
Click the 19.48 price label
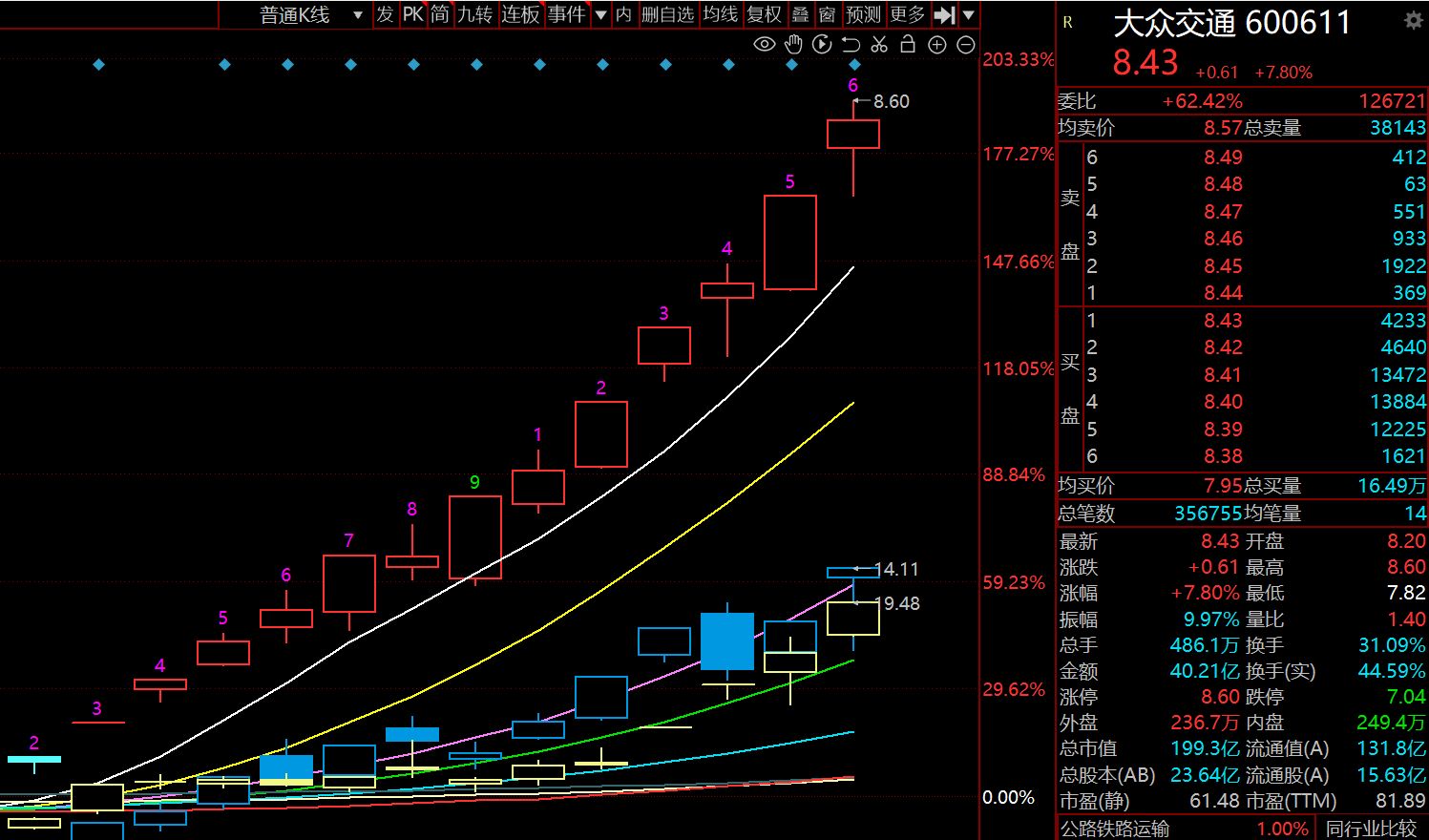(898, 603)
